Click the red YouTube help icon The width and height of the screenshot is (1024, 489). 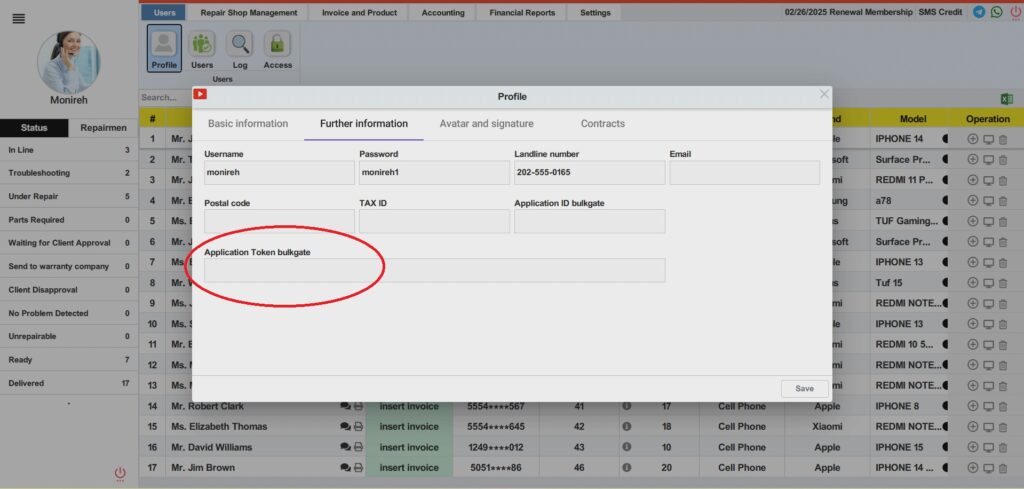200,94
